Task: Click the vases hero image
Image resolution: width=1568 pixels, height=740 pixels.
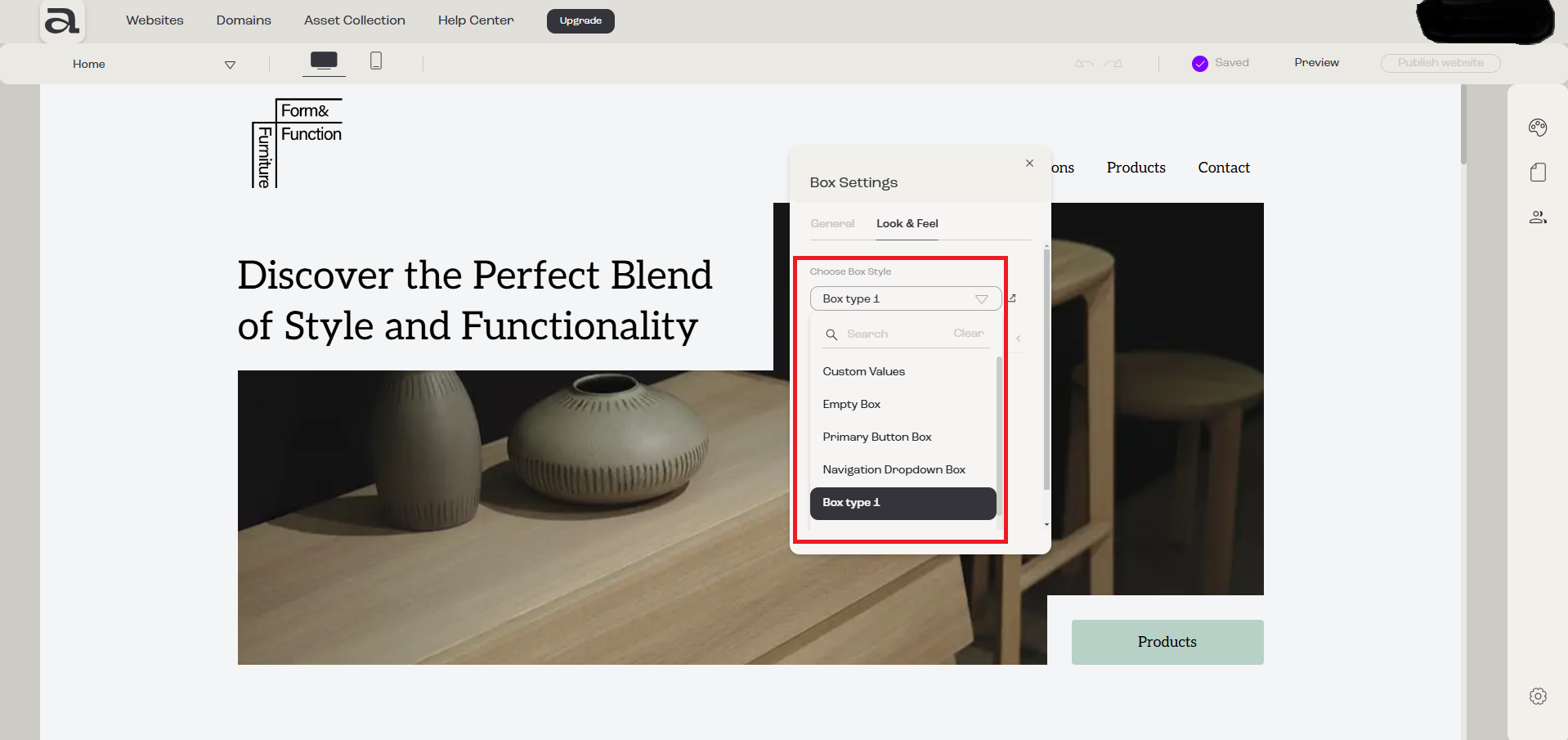Action: pos(642,517)
